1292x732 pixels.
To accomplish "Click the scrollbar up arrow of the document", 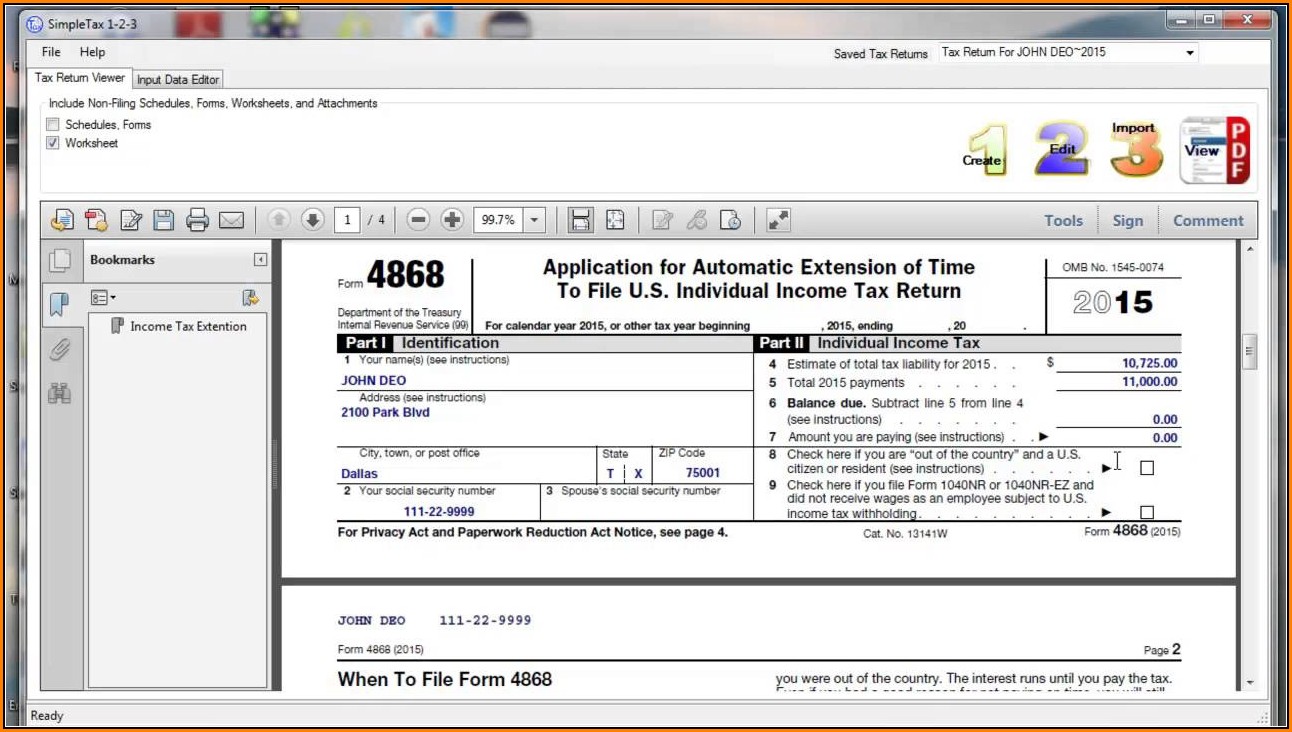I will [x=1249, y=247].
